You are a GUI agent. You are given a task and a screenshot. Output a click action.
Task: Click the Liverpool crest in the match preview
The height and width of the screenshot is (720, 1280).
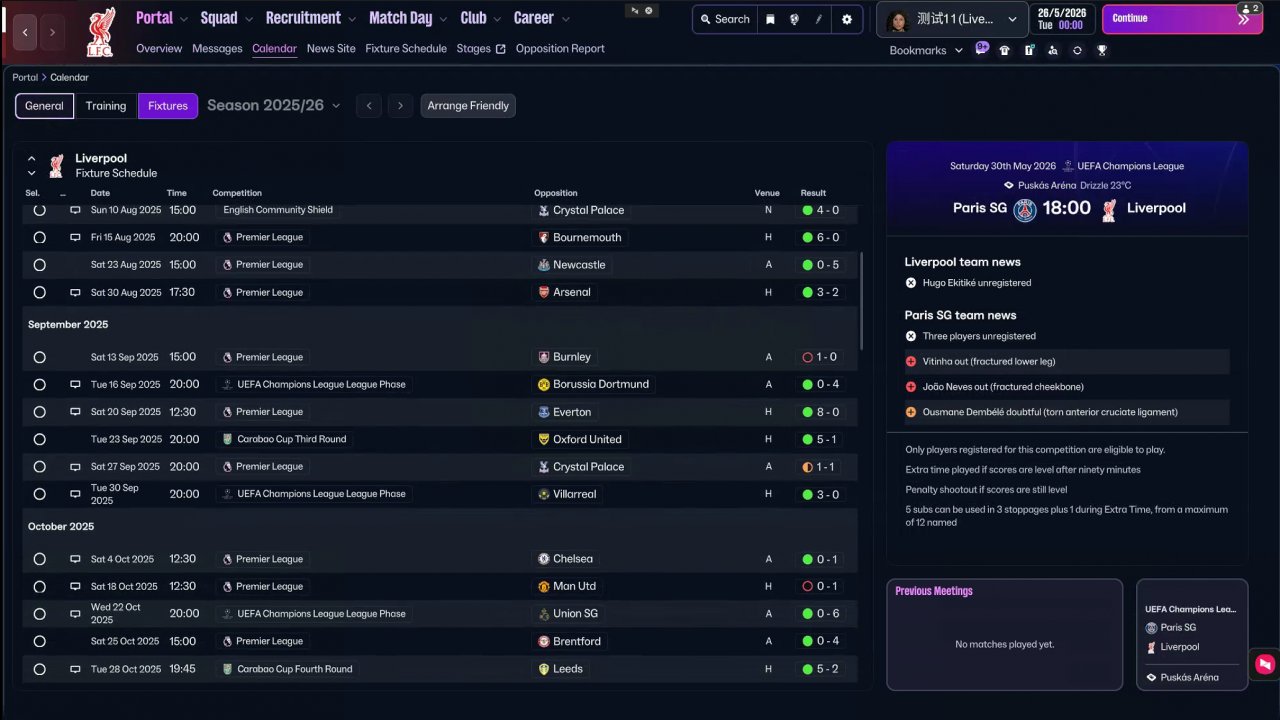[x=1109, y=209]
